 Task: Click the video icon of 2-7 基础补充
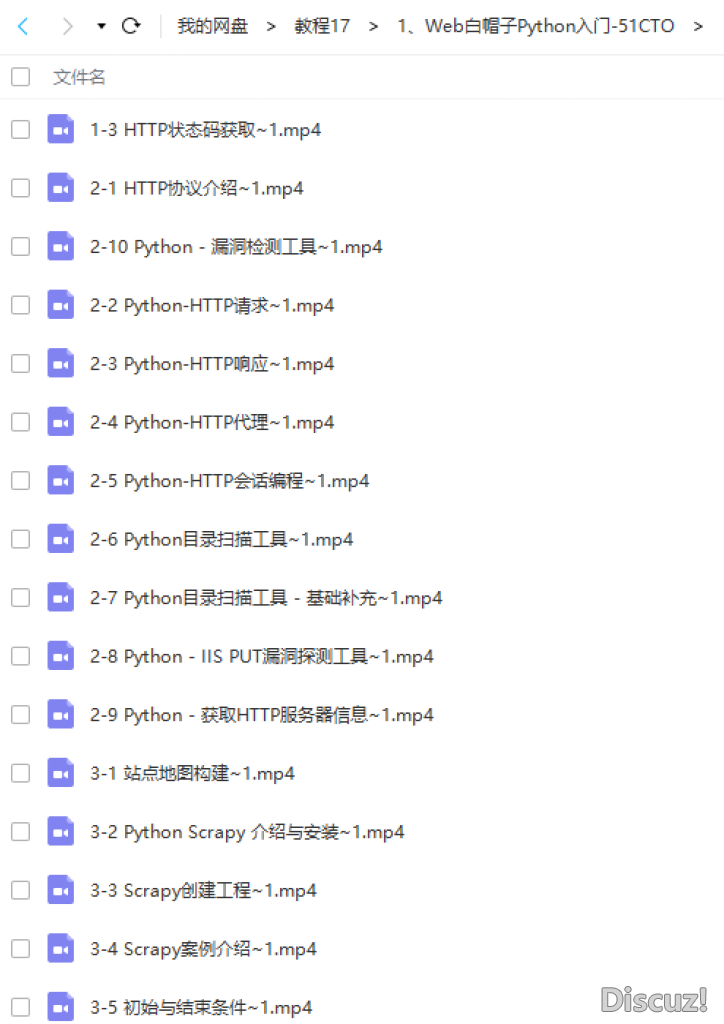click(x=61, y=597)
